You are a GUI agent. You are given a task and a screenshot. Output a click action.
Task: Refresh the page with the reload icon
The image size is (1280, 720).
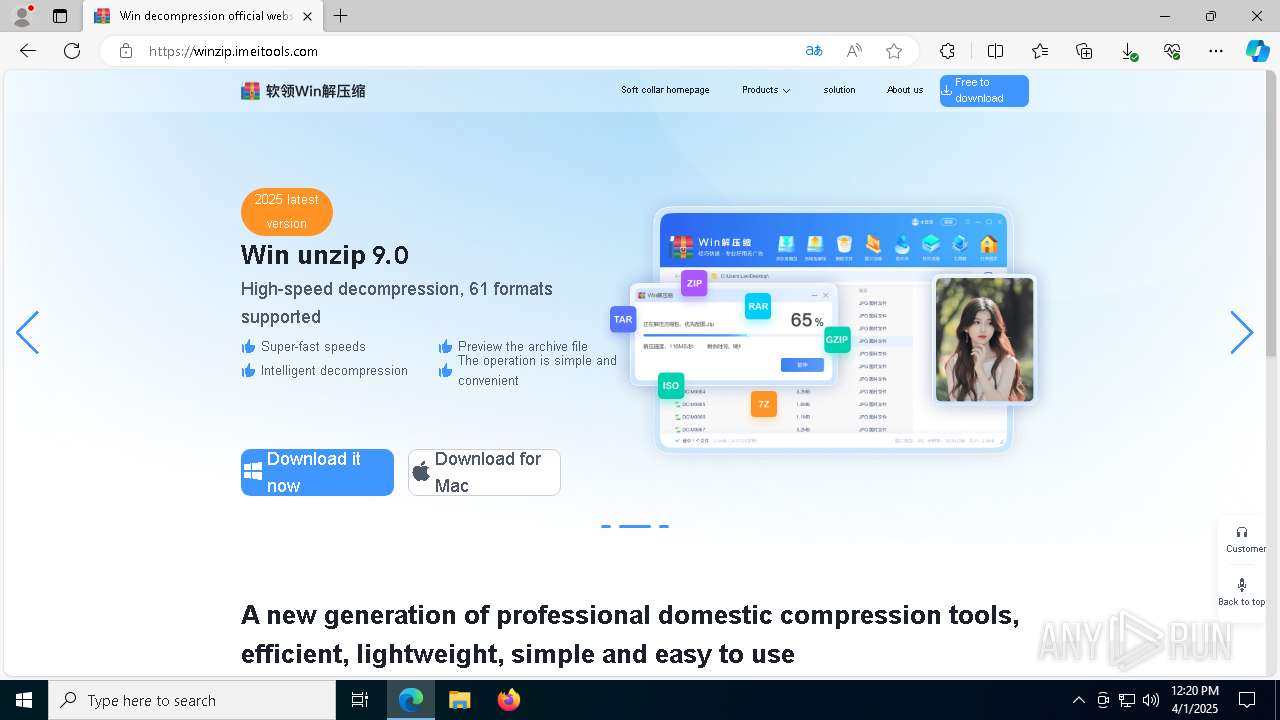[72, 51]
